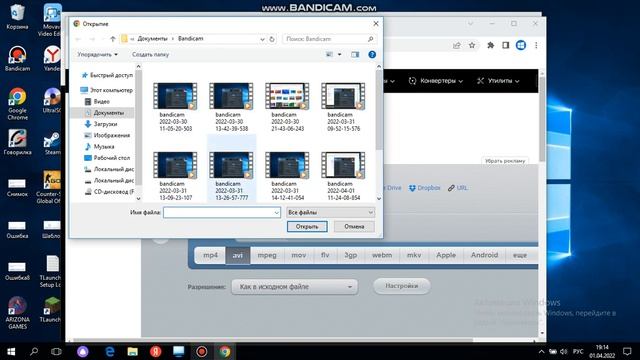640x360 pixels.
Task: Click the Отмена button
Action: pos(354,227)
